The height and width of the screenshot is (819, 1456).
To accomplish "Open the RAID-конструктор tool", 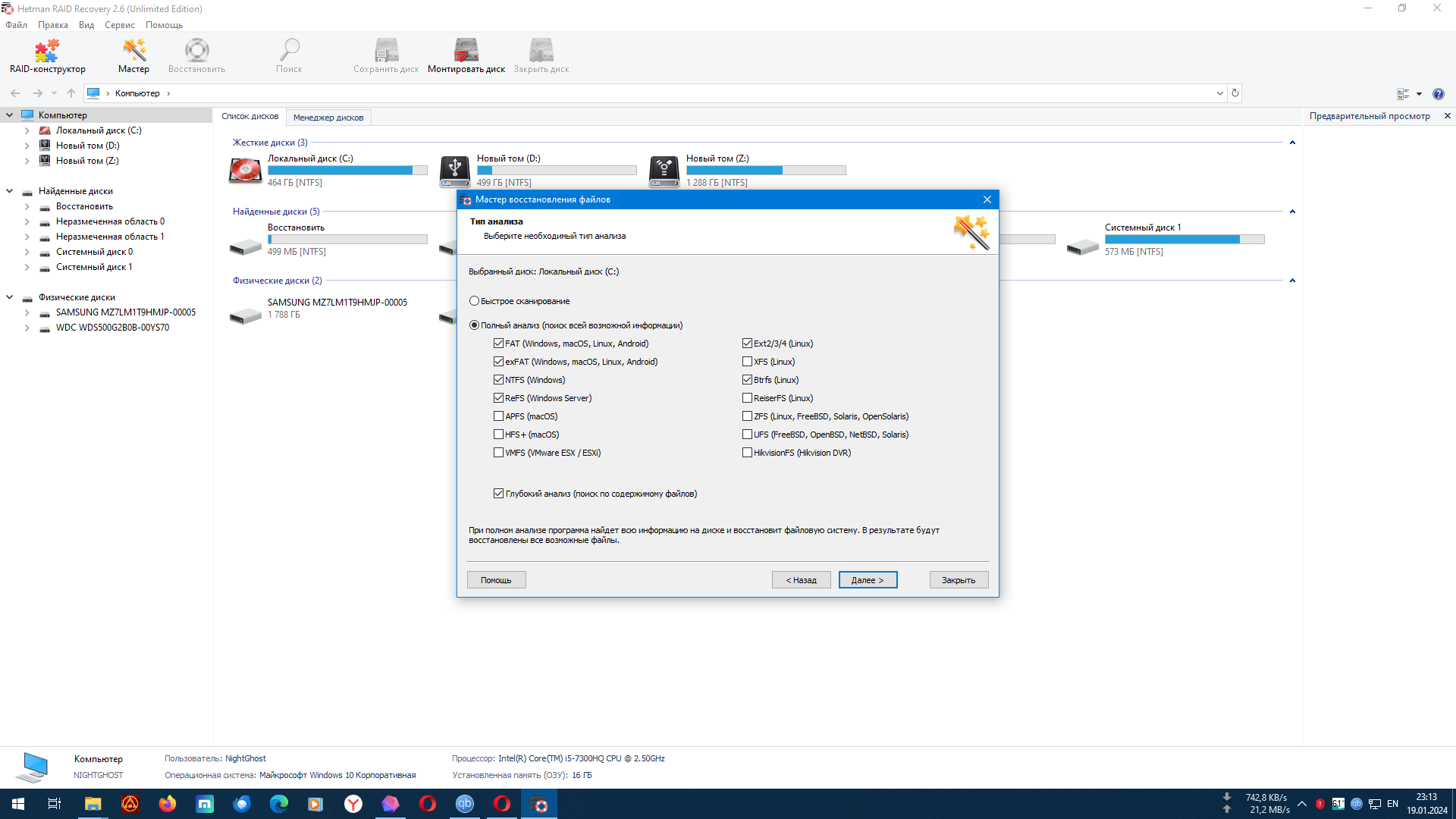I will (47, 55).
